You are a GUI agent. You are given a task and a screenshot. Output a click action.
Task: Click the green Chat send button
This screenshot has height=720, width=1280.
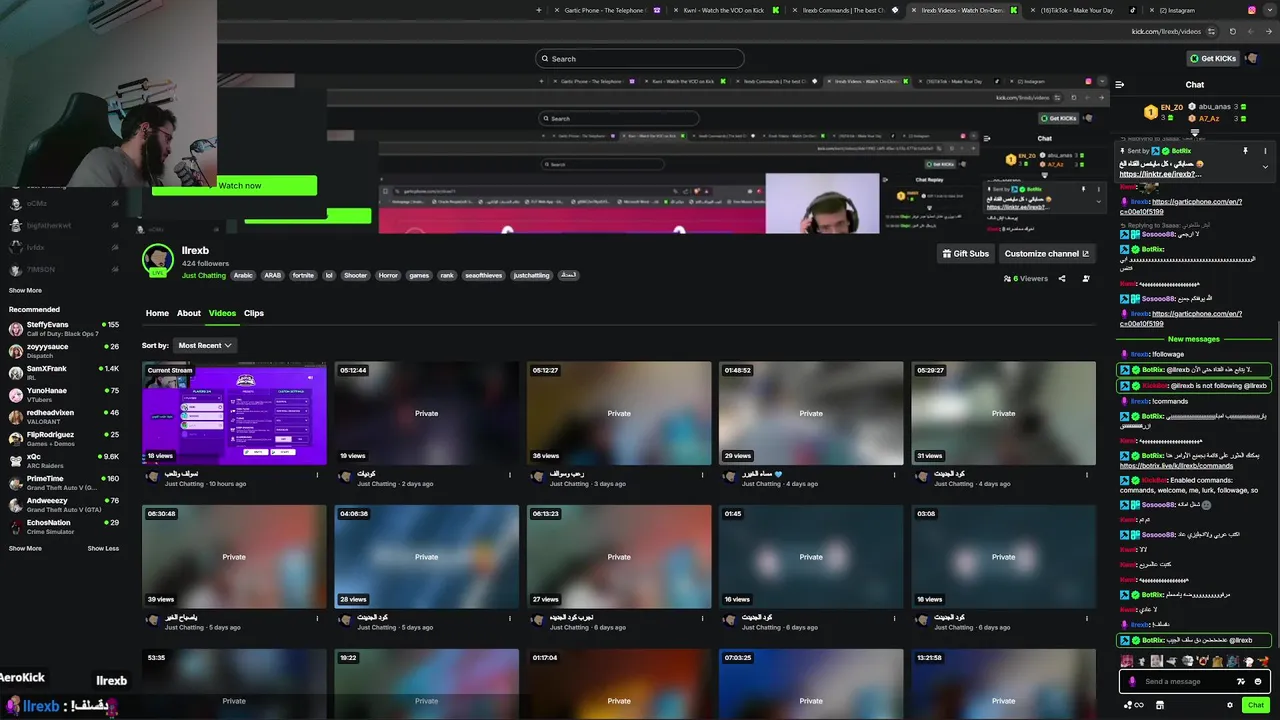pyautogui.click(x=1256, y=705)
